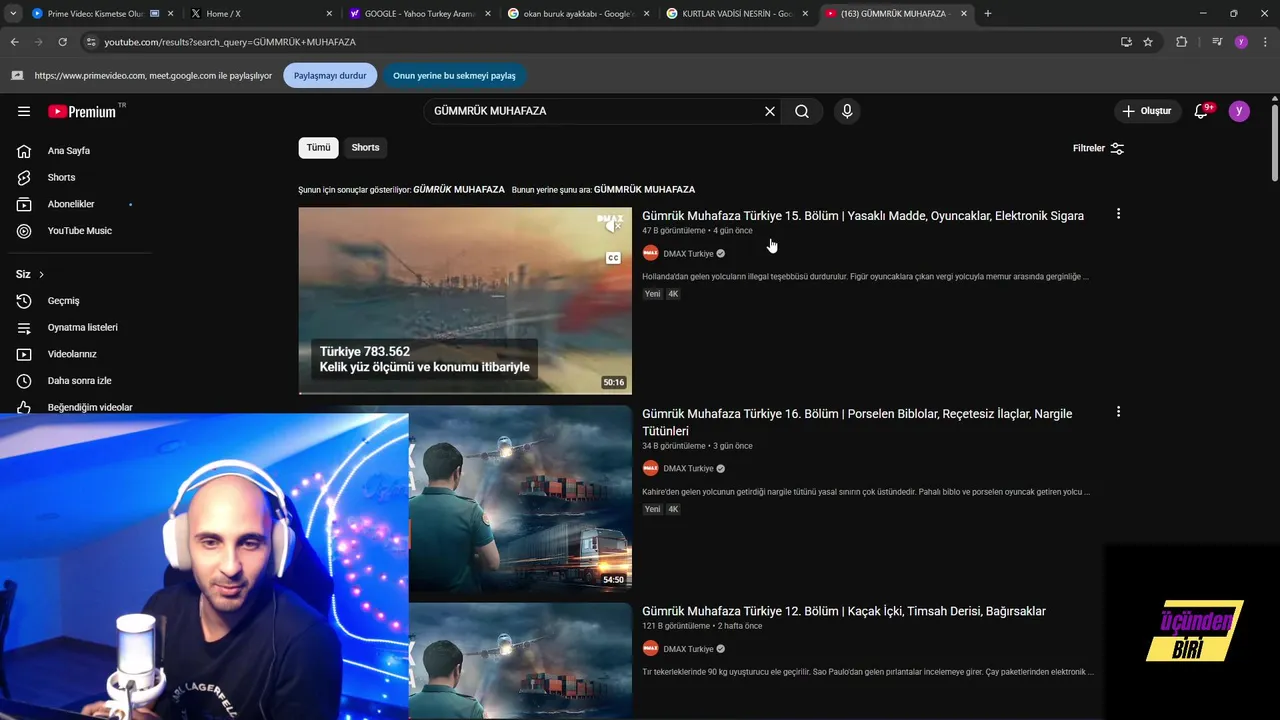Start voice search with microphone icon
The height and width of the screenshot is (720, 1280).
click(847, 111)
